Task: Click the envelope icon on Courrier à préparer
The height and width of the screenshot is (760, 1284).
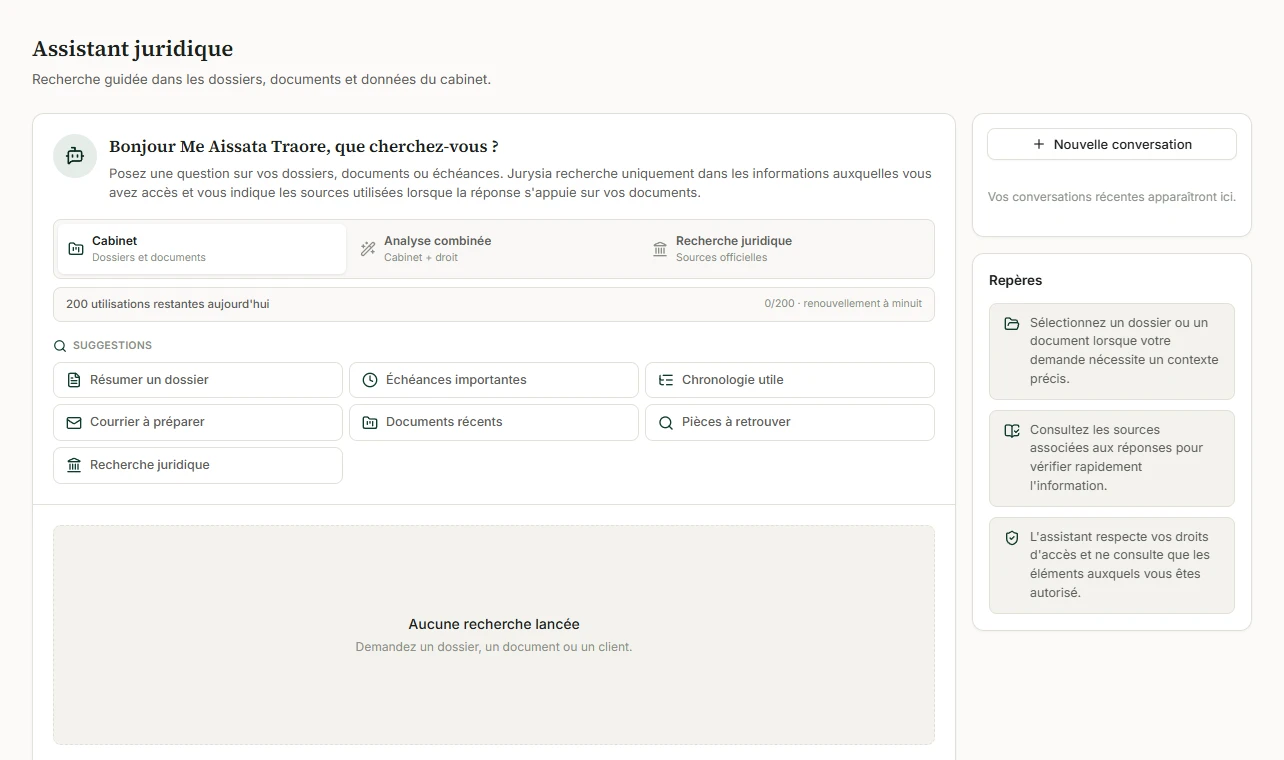Action: [x=74, y=422]
